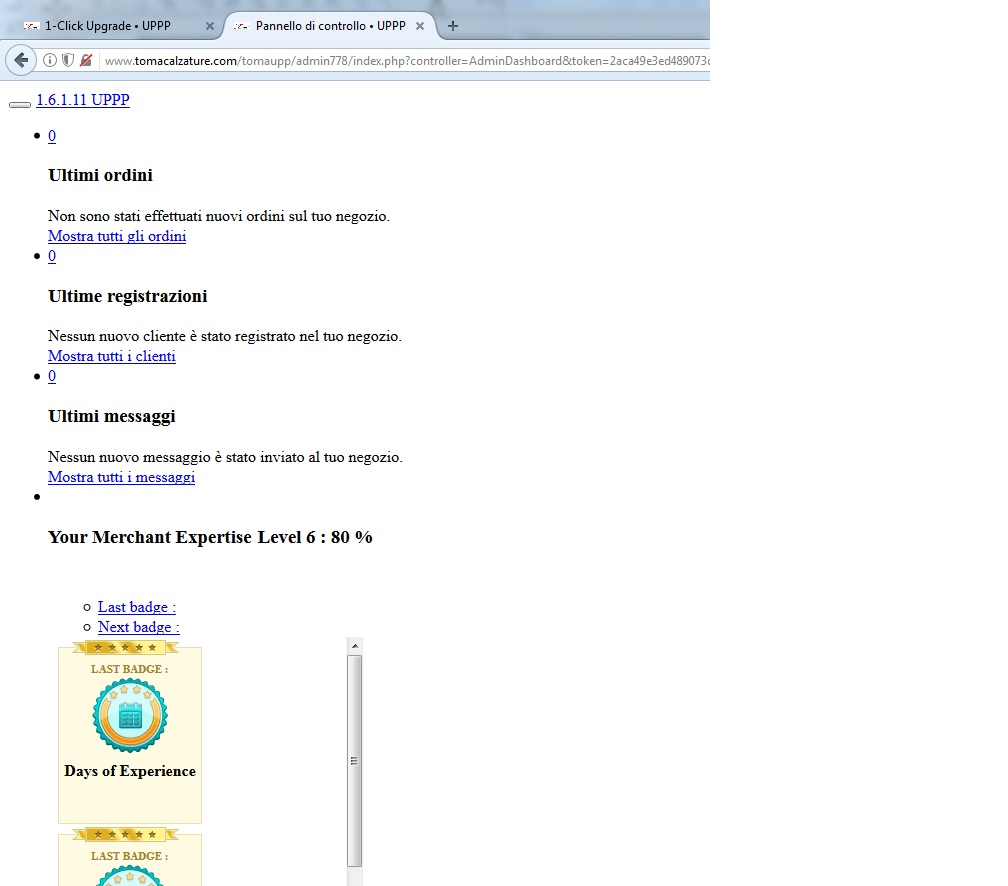Open the Mostra tutti i messaggi link

[x=122, y=477]
